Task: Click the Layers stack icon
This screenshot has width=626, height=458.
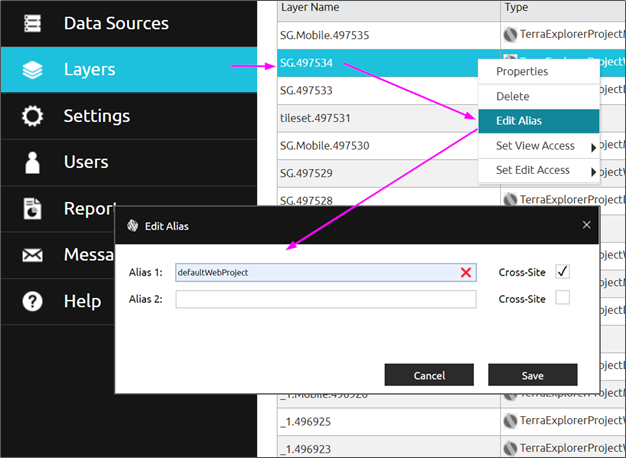Action: coord(32,70)
